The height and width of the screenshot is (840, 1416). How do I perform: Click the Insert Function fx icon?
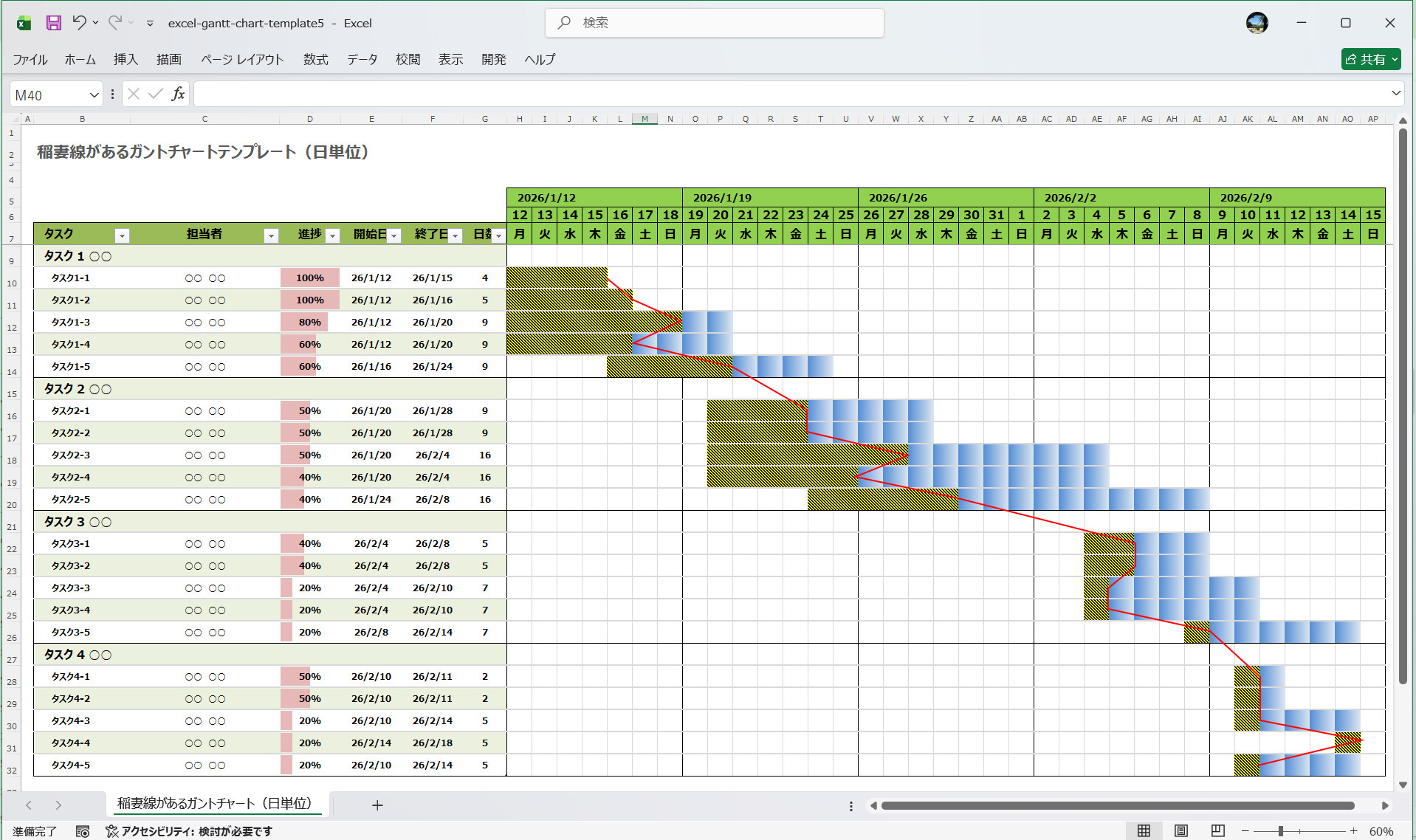tap(178, 94)
